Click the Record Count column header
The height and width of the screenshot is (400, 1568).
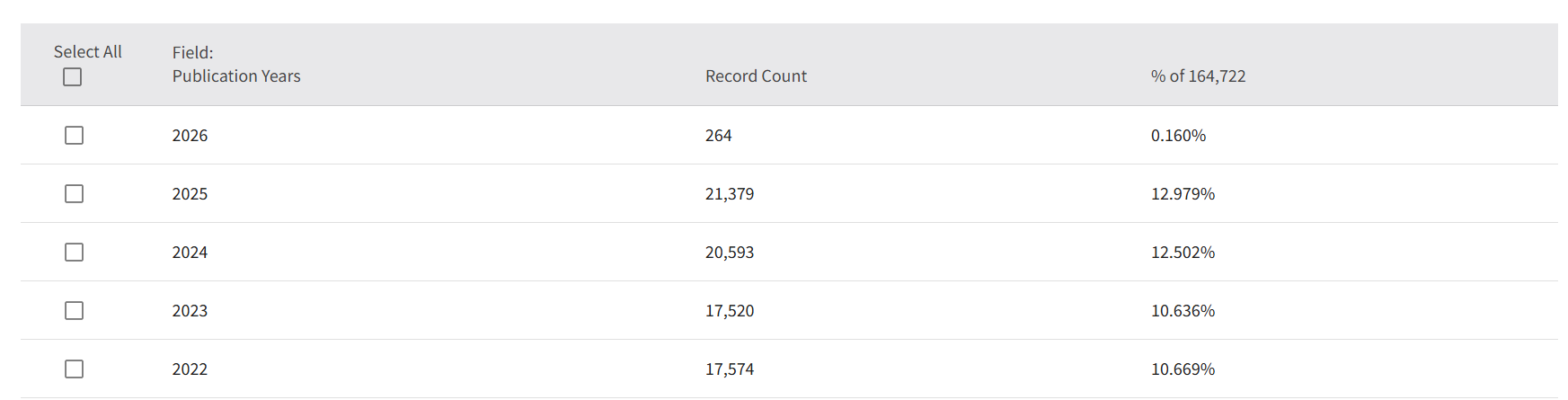click(756, 76)
